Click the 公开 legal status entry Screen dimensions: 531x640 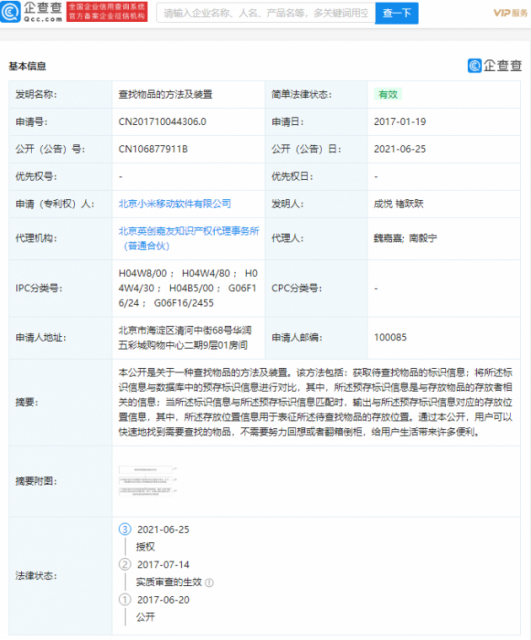(145, 617)
